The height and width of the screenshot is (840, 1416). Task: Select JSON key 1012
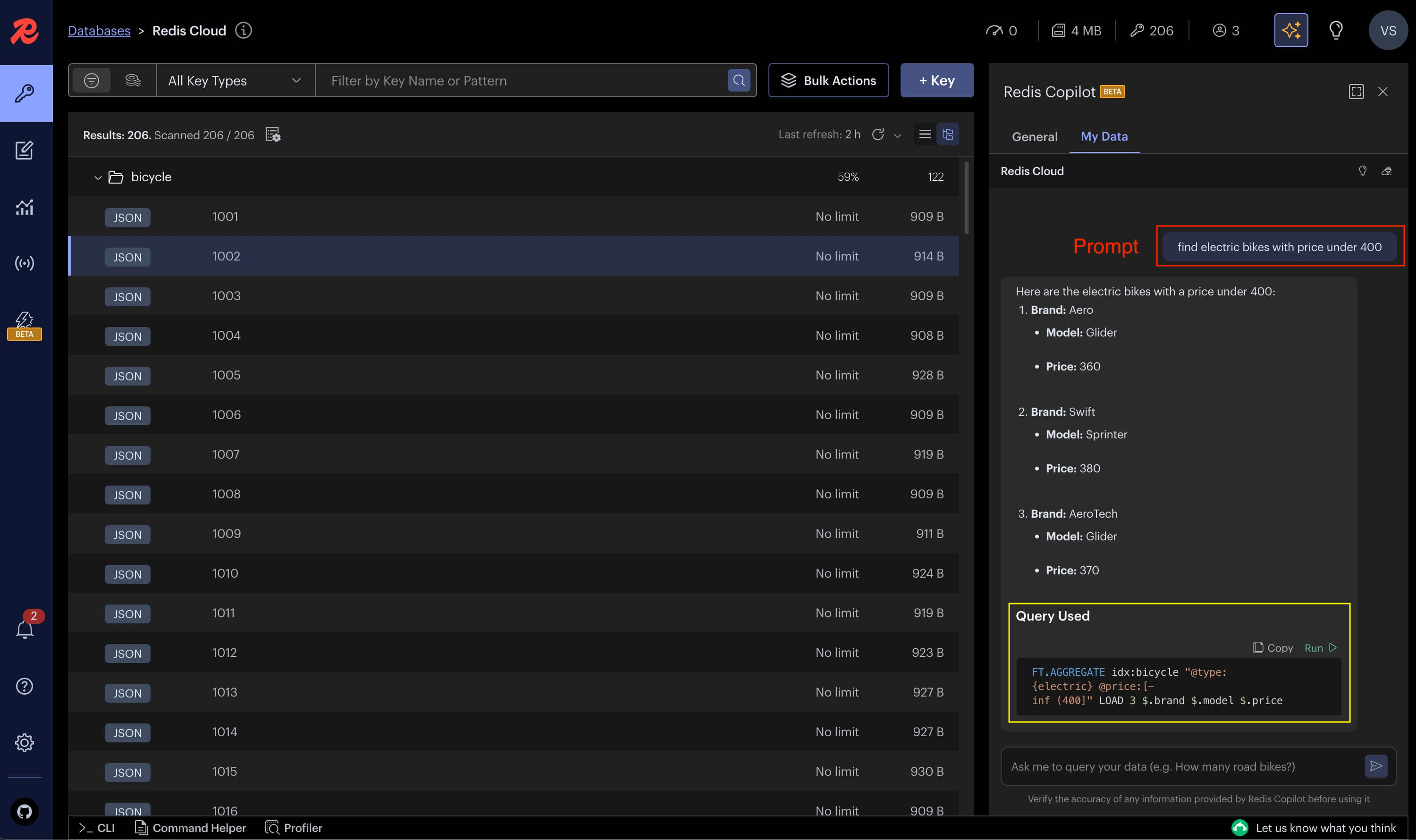(x=513, y=652)
